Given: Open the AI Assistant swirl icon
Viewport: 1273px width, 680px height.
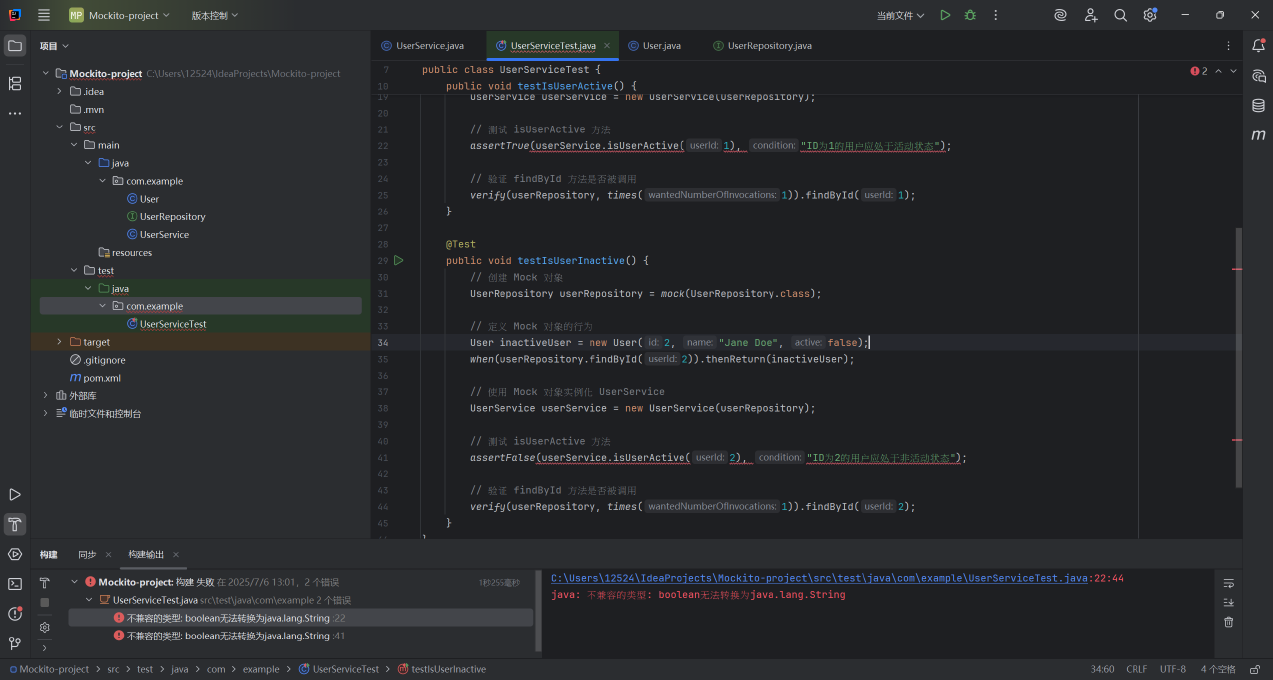Looking at the screenshot, I should (1061, 15).
